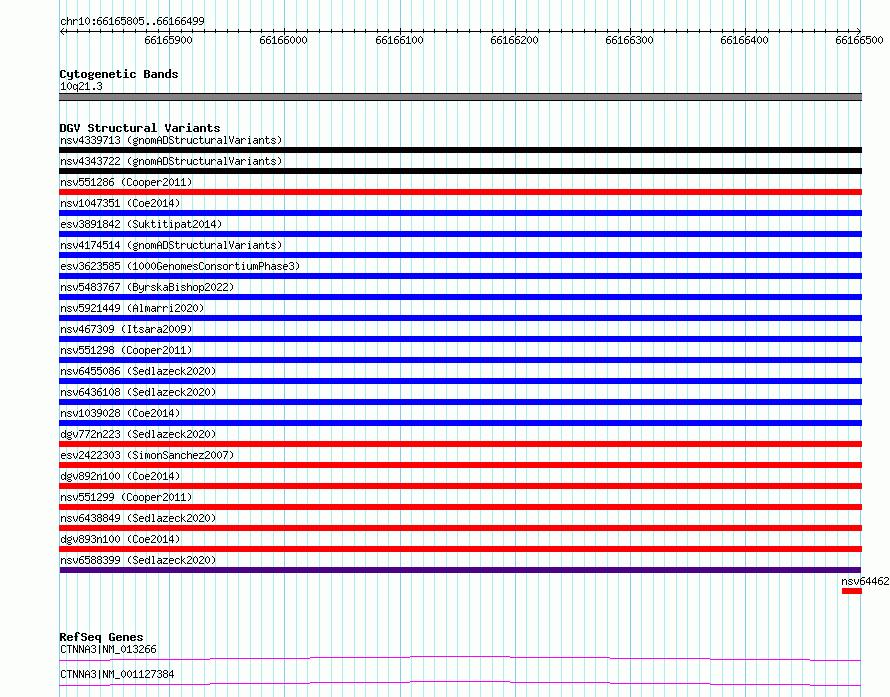This screenshot has height=697, width=890.
Task: Select the Cytogenetic Bands track title
Action: tap(119, 74)
